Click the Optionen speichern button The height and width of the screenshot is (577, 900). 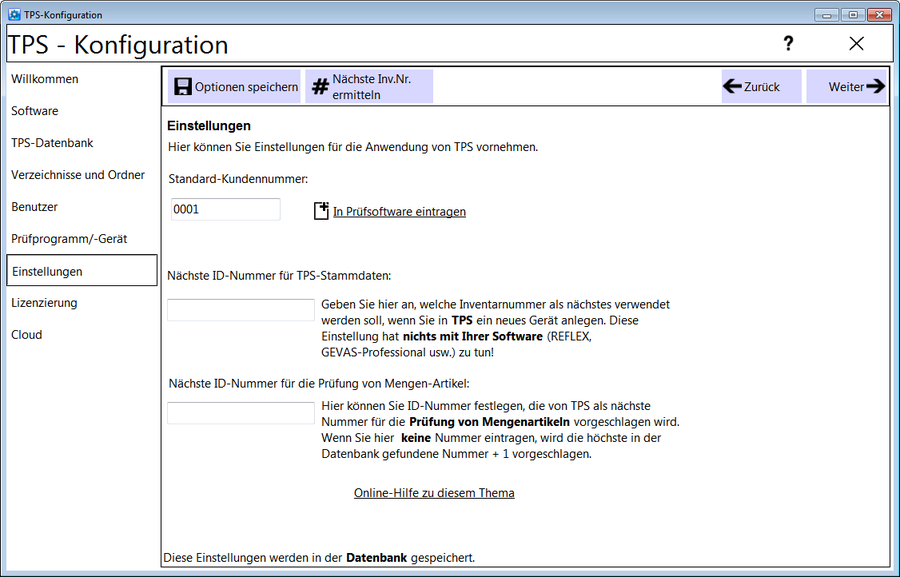(x=234, y=87)
